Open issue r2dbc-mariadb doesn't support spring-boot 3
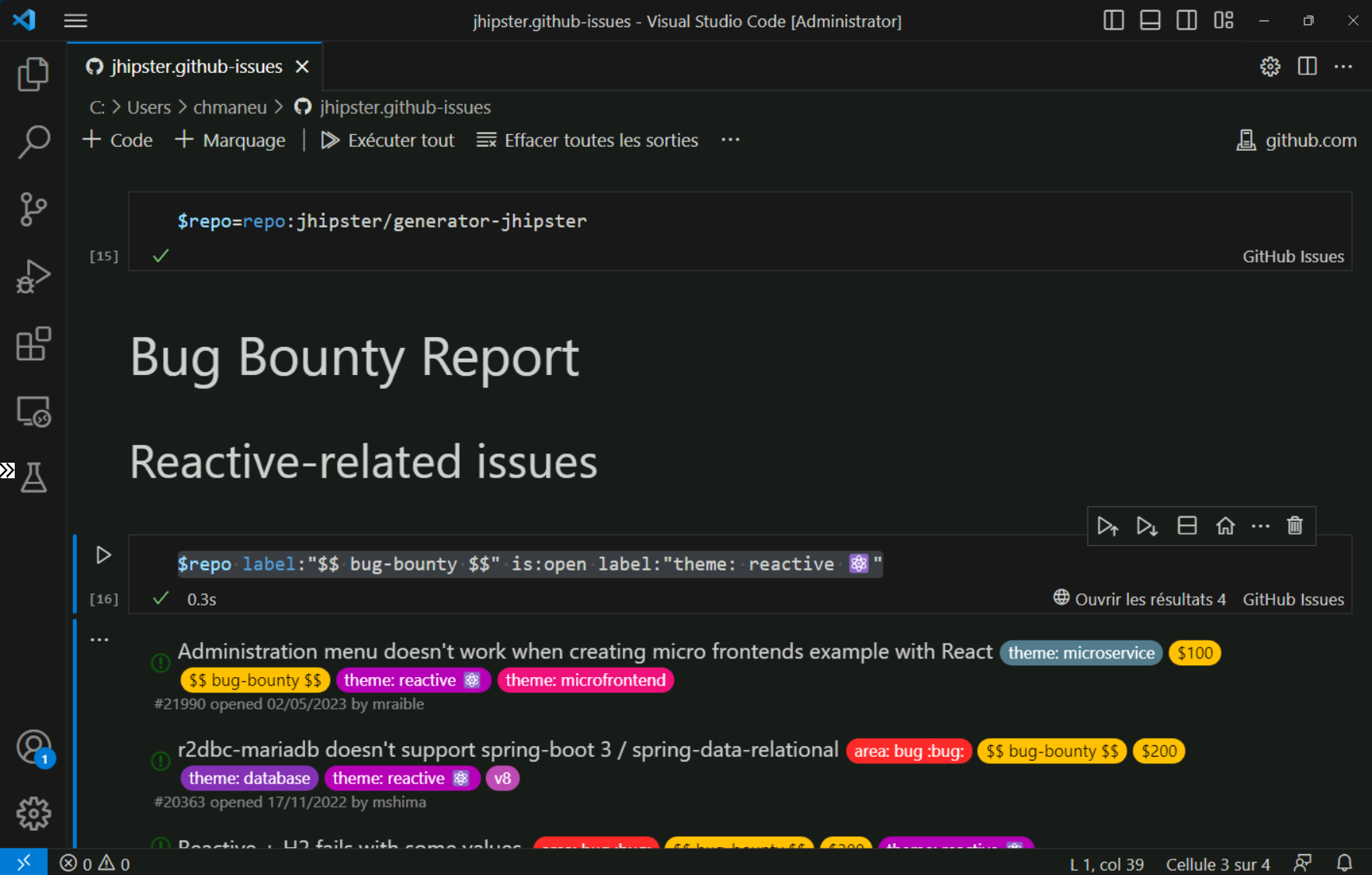The height and width of the screenshot is (875, 1372). click(508, 750)
